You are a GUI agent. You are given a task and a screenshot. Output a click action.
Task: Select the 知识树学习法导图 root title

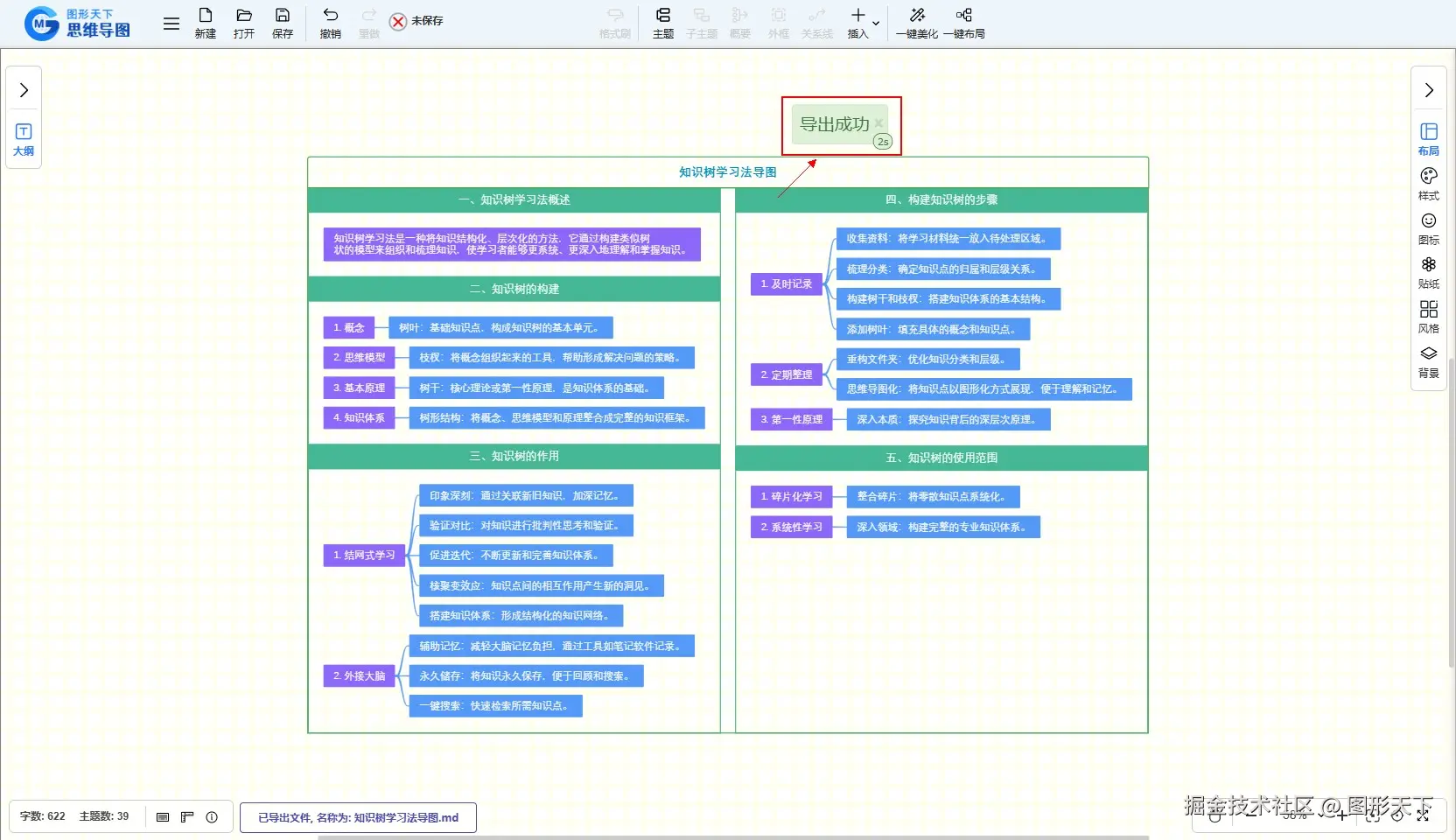(x=728, y=172)
